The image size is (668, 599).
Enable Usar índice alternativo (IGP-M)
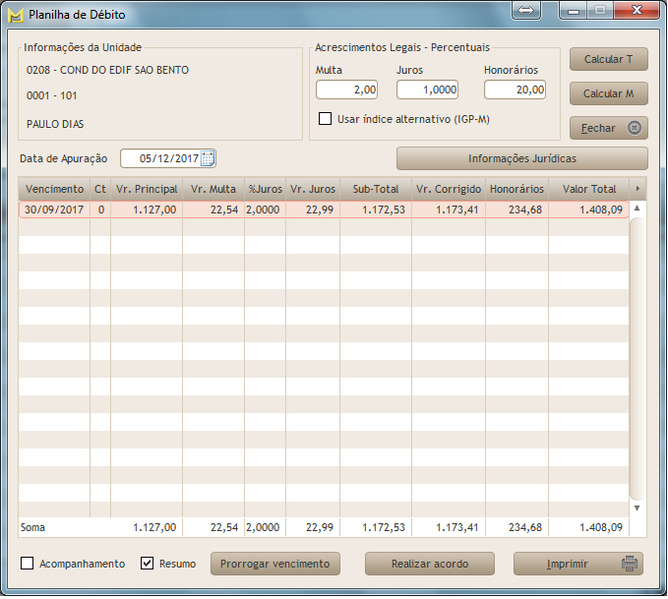click(325, 119)
